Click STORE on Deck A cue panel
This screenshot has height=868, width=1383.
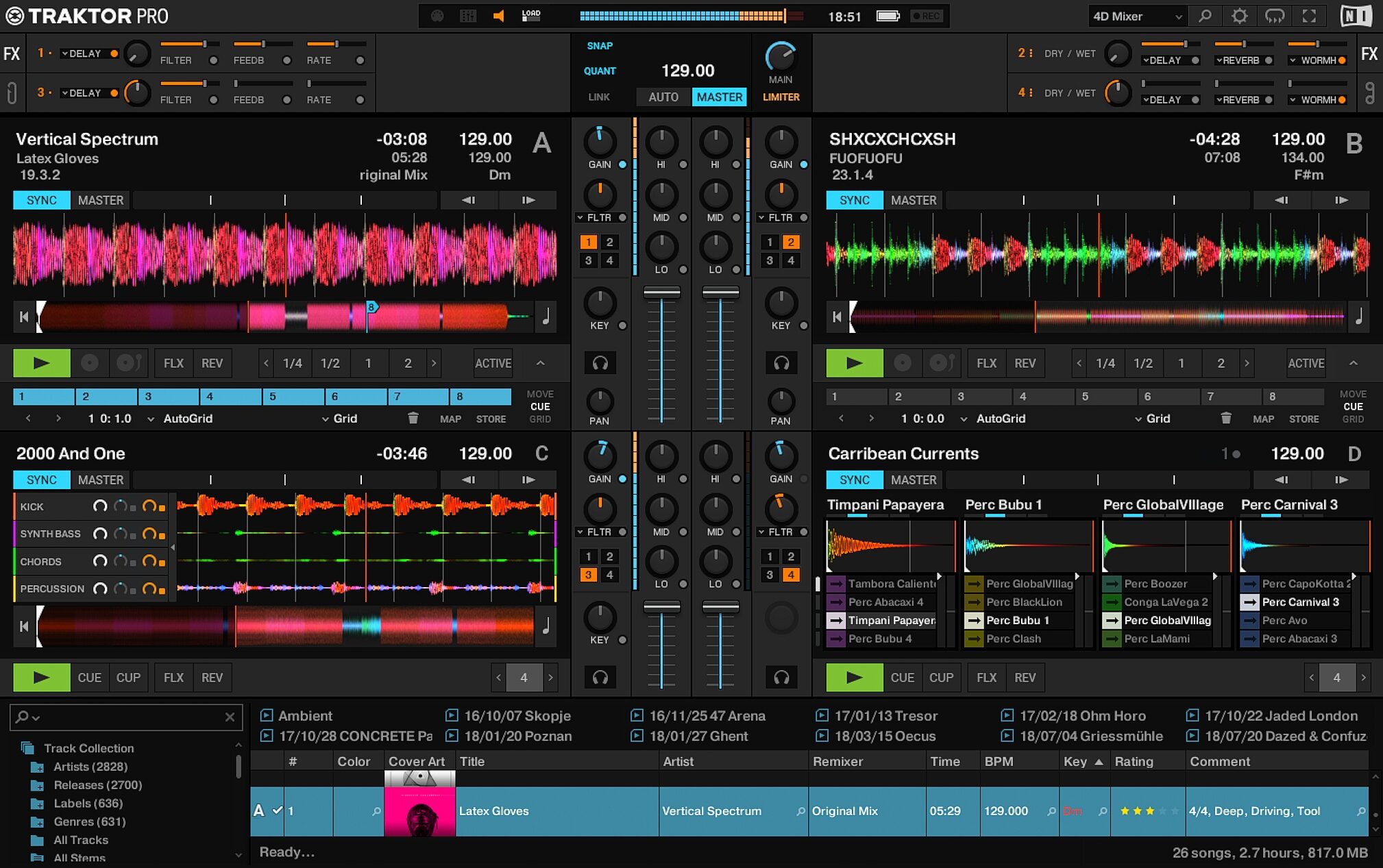[491, 419]
